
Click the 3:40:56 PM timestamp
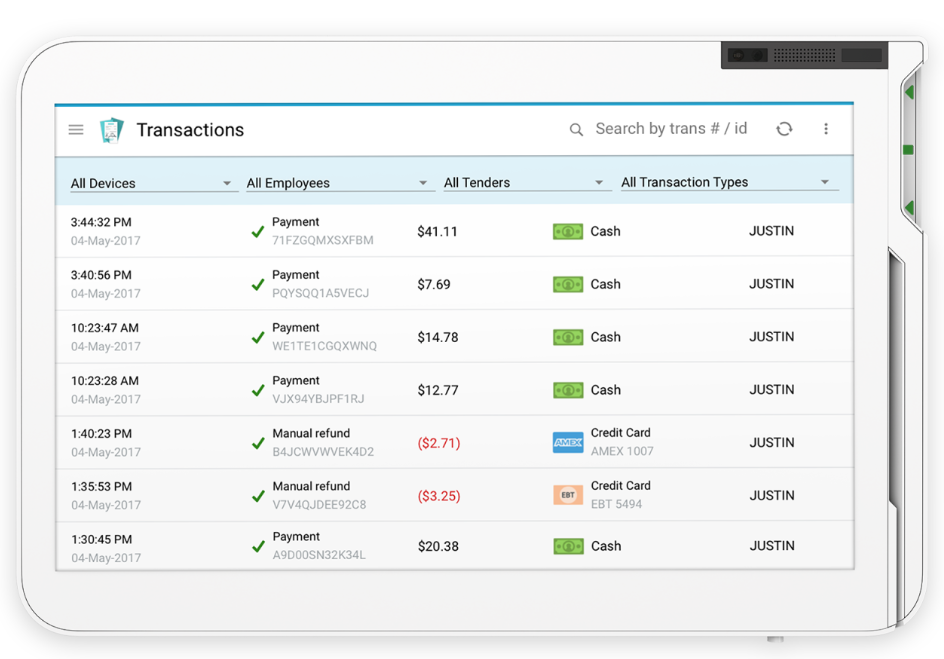tap(101, 275)
